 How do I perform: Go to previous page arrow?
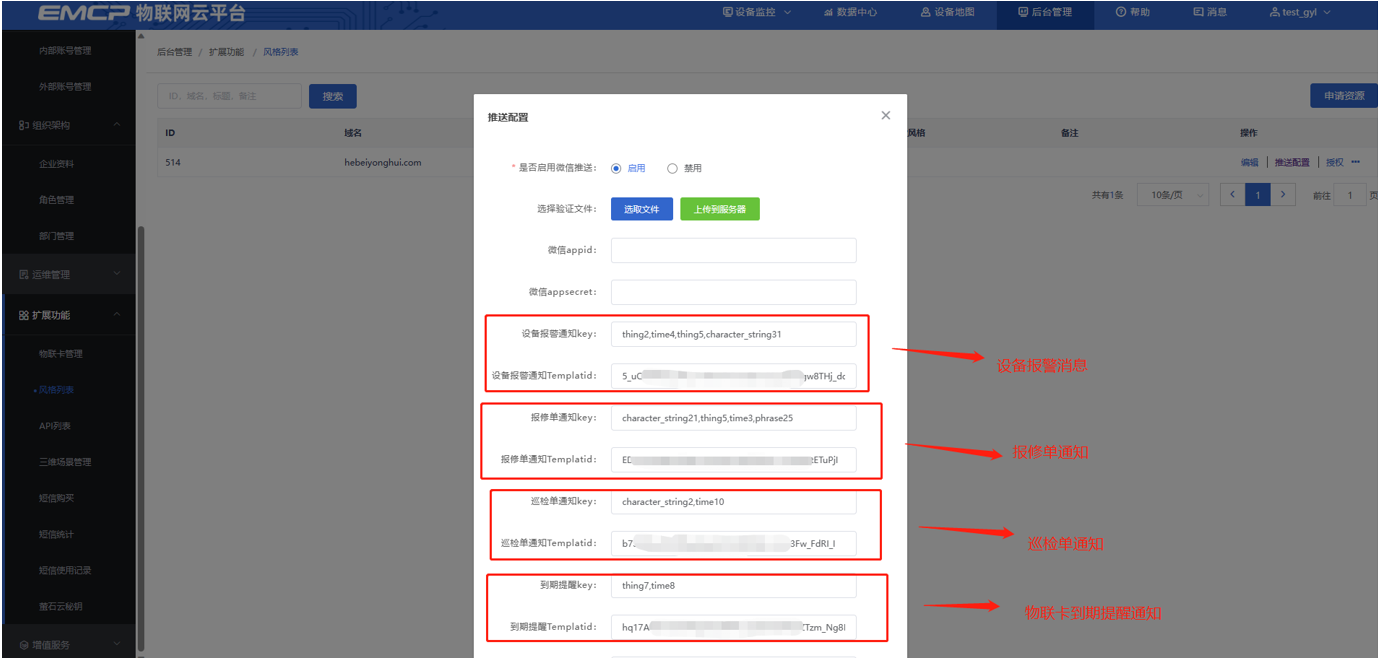click(1232, 195)
